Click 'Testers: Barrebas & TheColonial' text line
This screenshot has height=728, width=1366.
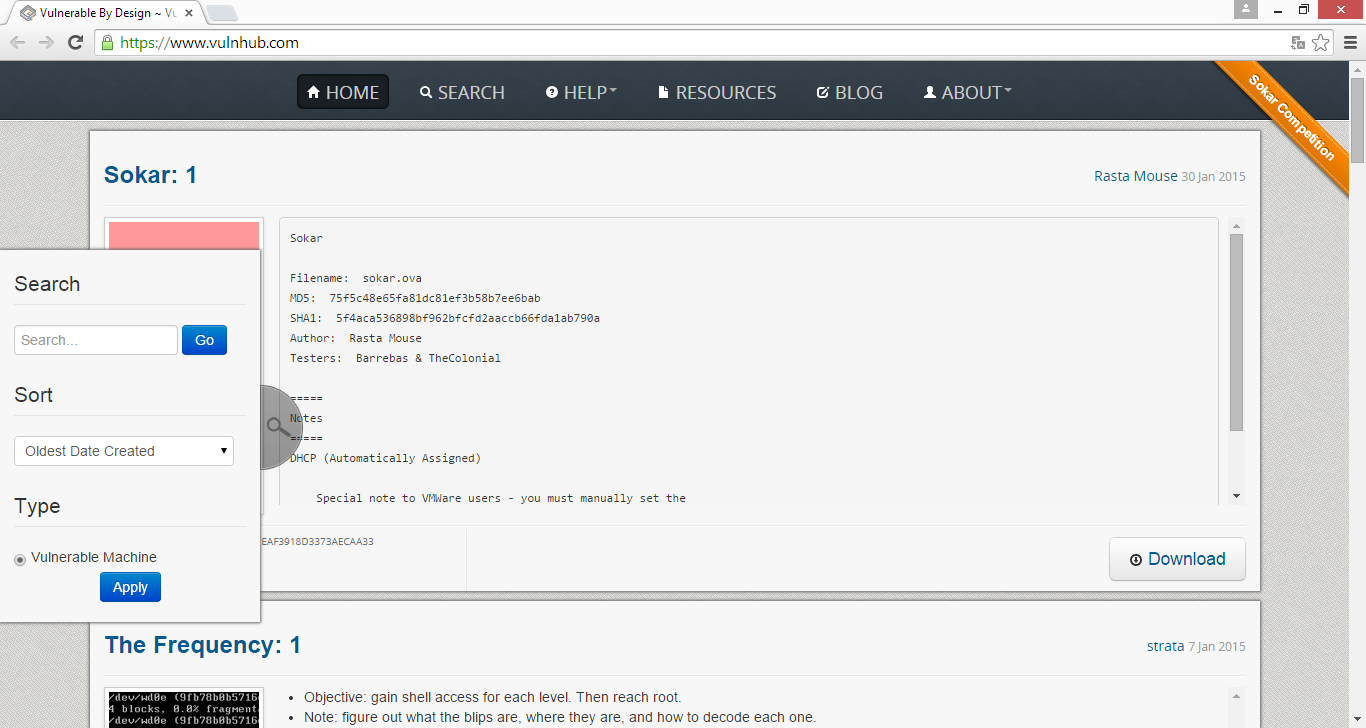tap(395, 358)
